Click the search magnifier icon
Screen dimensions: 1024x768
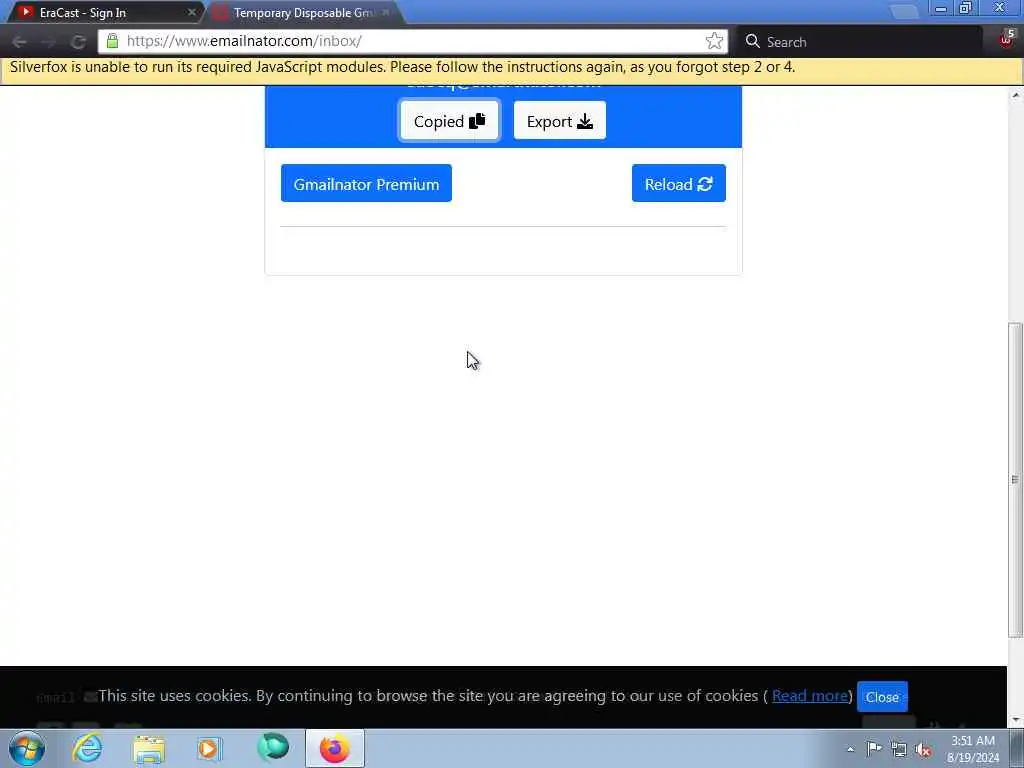752,41
